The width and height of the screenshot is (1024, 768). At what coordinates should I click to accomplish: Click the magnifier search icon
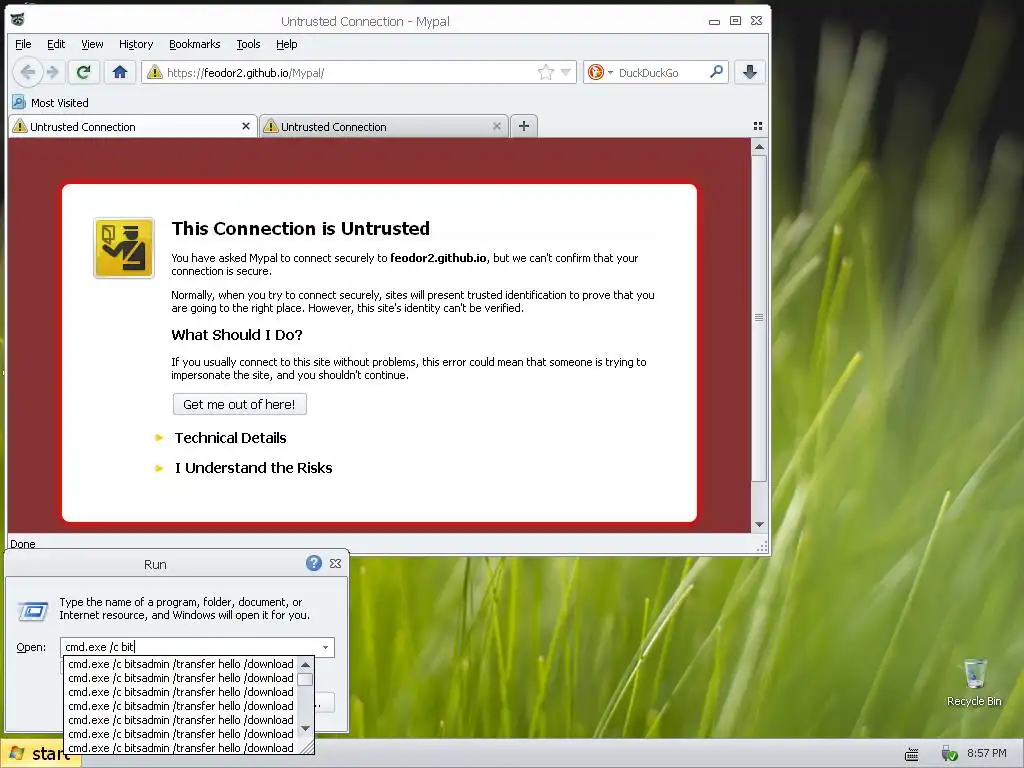[716, 72]
